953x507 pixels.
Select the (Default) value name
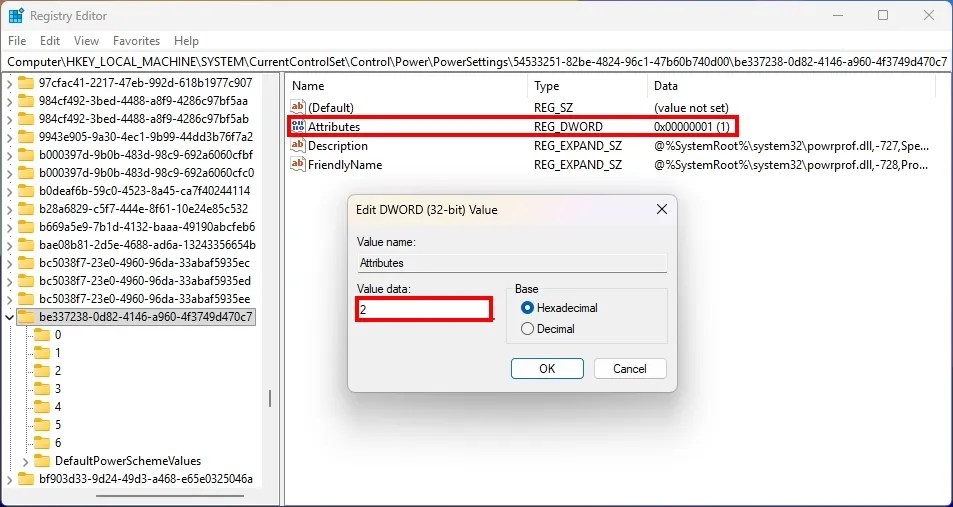click(x=331, y=108)
